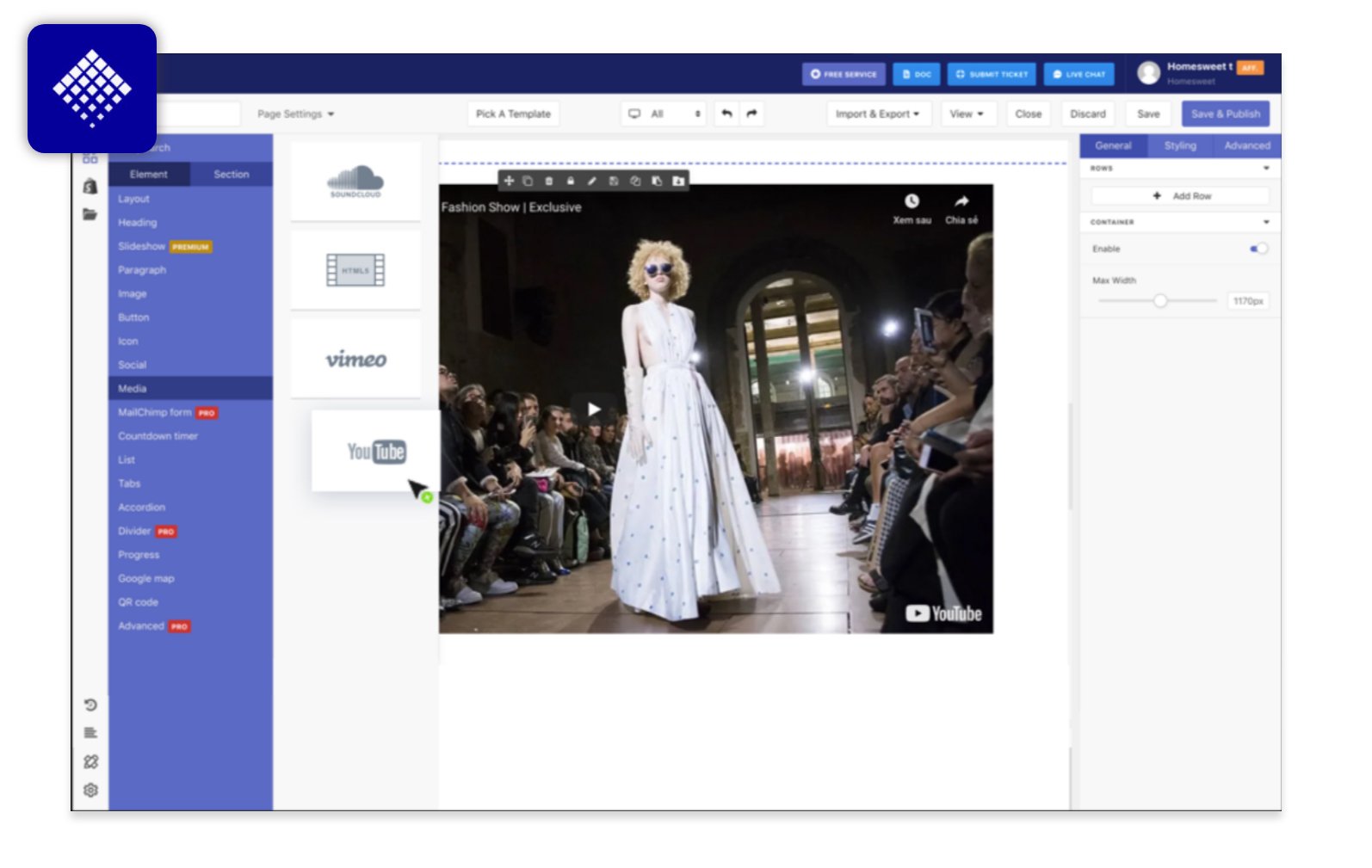Open the Doc button in header
The height and width of the screenshot is (868, 1372).
916,74
